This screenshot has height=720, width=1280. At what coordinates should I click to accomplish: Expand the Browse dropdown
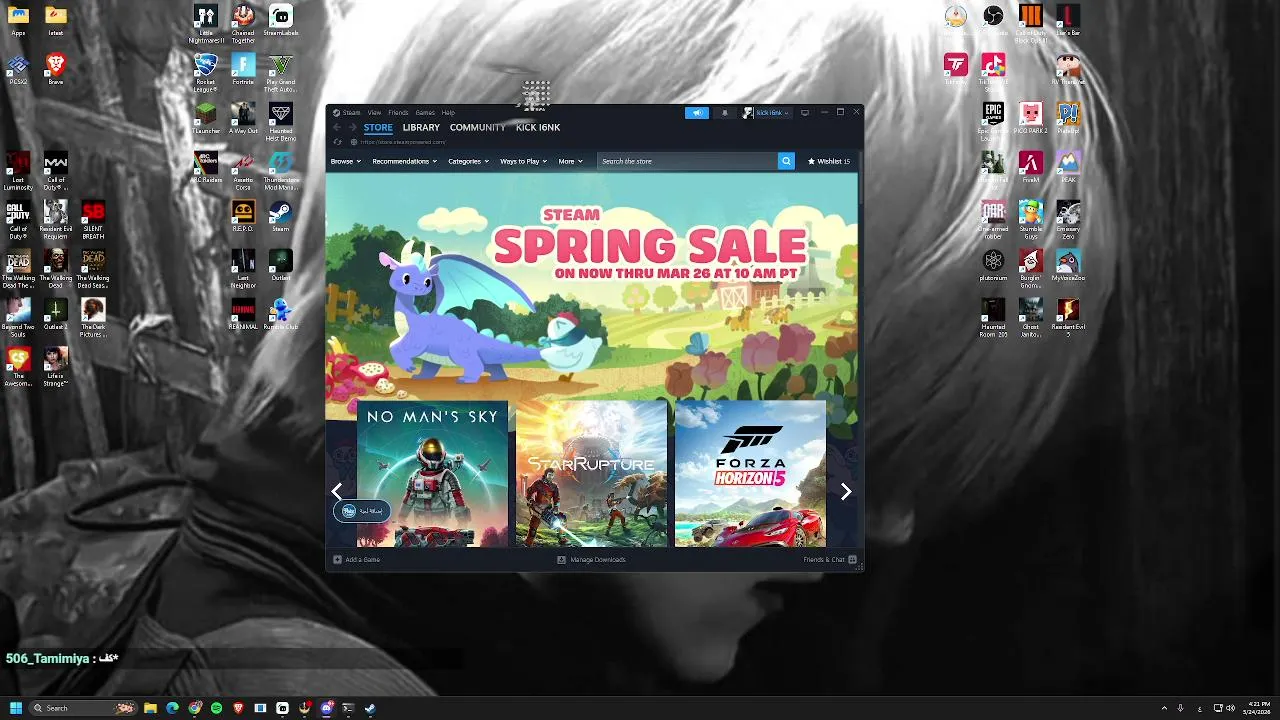coord(345,161)
